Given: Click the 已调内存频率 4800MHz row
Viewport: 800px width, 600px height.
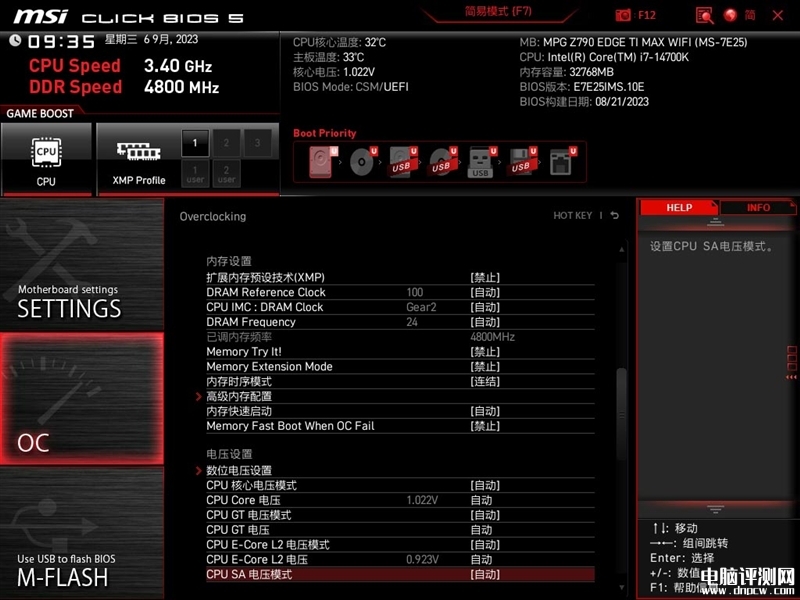Looking at the screenshot, I should [400, 337].
